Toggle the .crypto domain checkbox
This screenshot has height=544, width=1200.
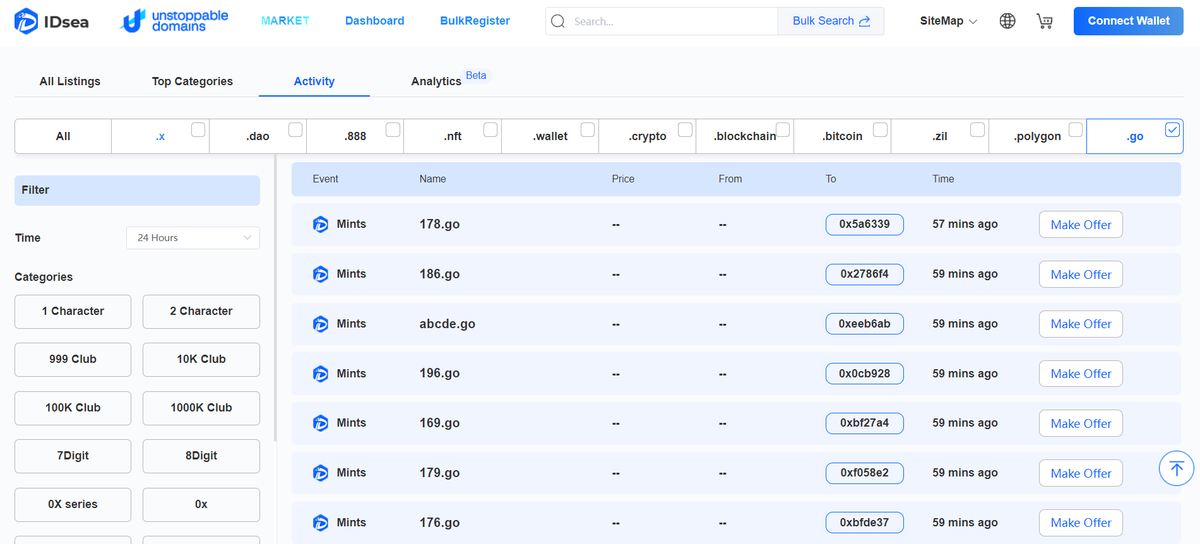[x=685, y=129]
